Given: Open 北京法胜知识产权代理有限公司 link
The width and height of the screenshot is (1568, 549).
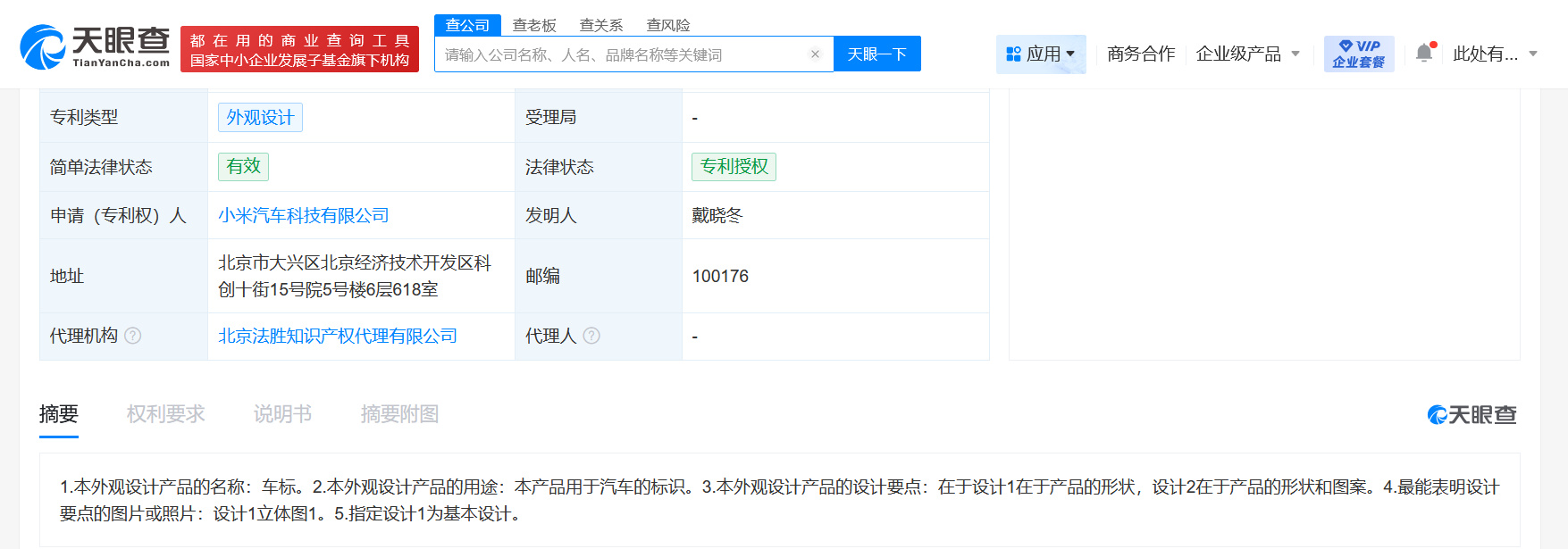Looking at the screenshot, I should (x=338, y=336).
